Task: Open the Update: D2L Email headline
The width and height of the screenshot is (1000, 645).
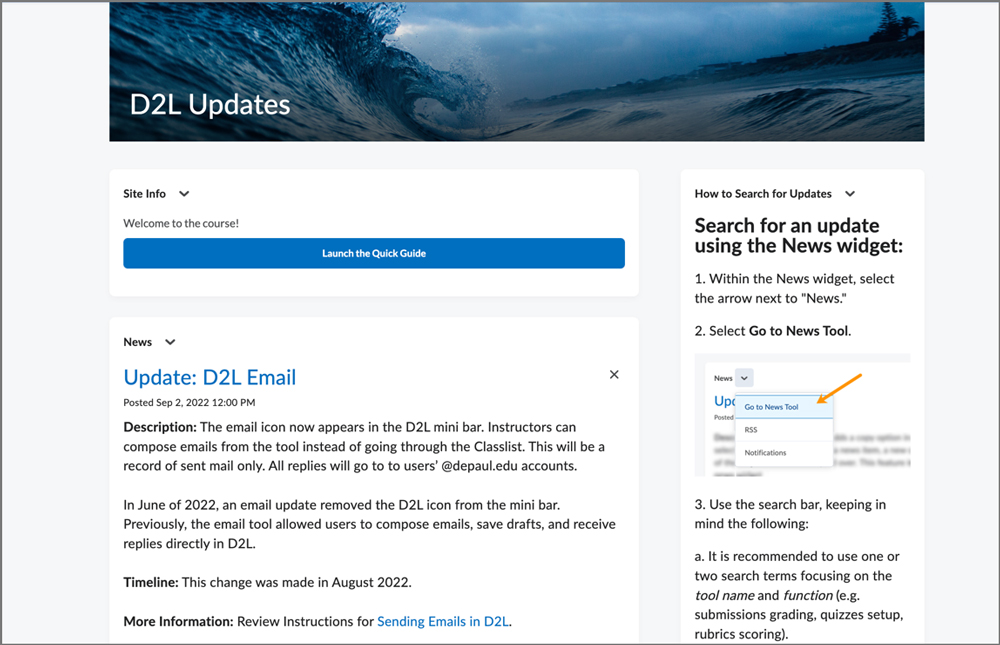Action: tap(209, 377)
